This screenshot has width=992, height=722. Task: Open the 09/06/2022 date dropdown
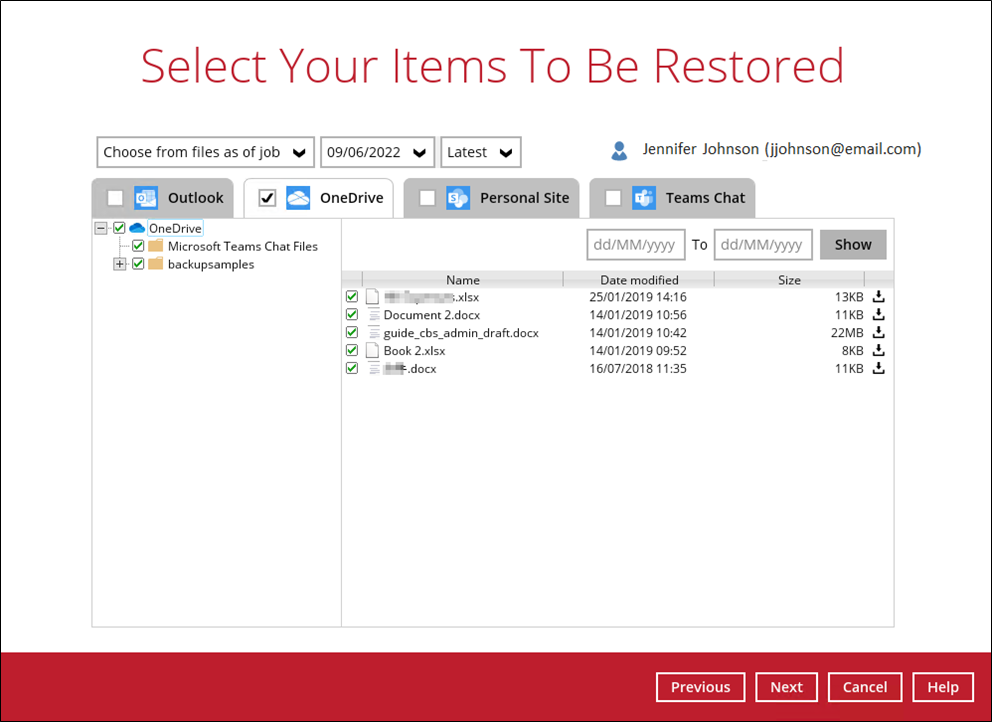pos(377,152)
